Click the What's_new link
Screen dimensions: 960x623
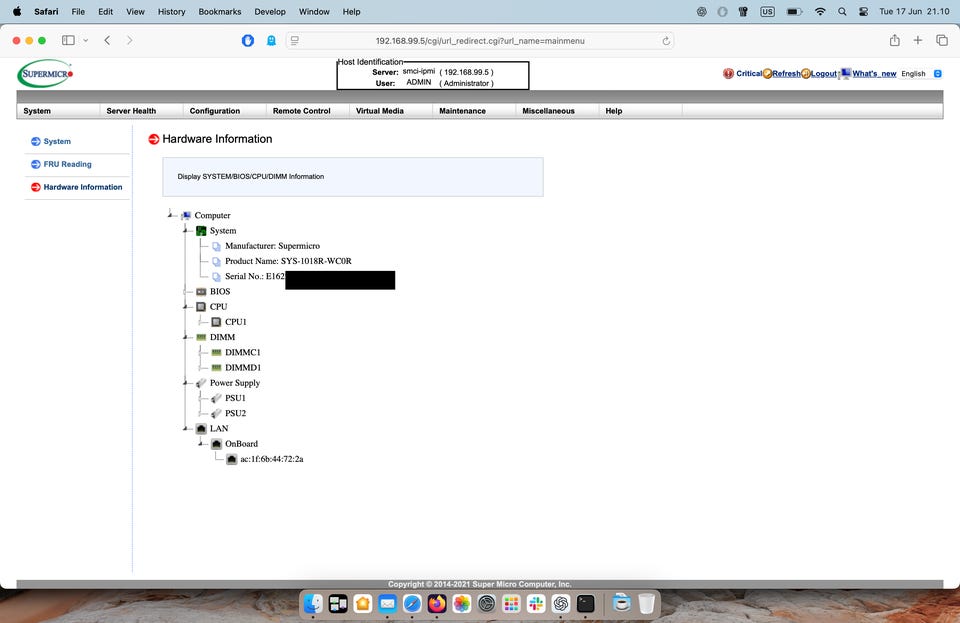[x=874, y=73]
